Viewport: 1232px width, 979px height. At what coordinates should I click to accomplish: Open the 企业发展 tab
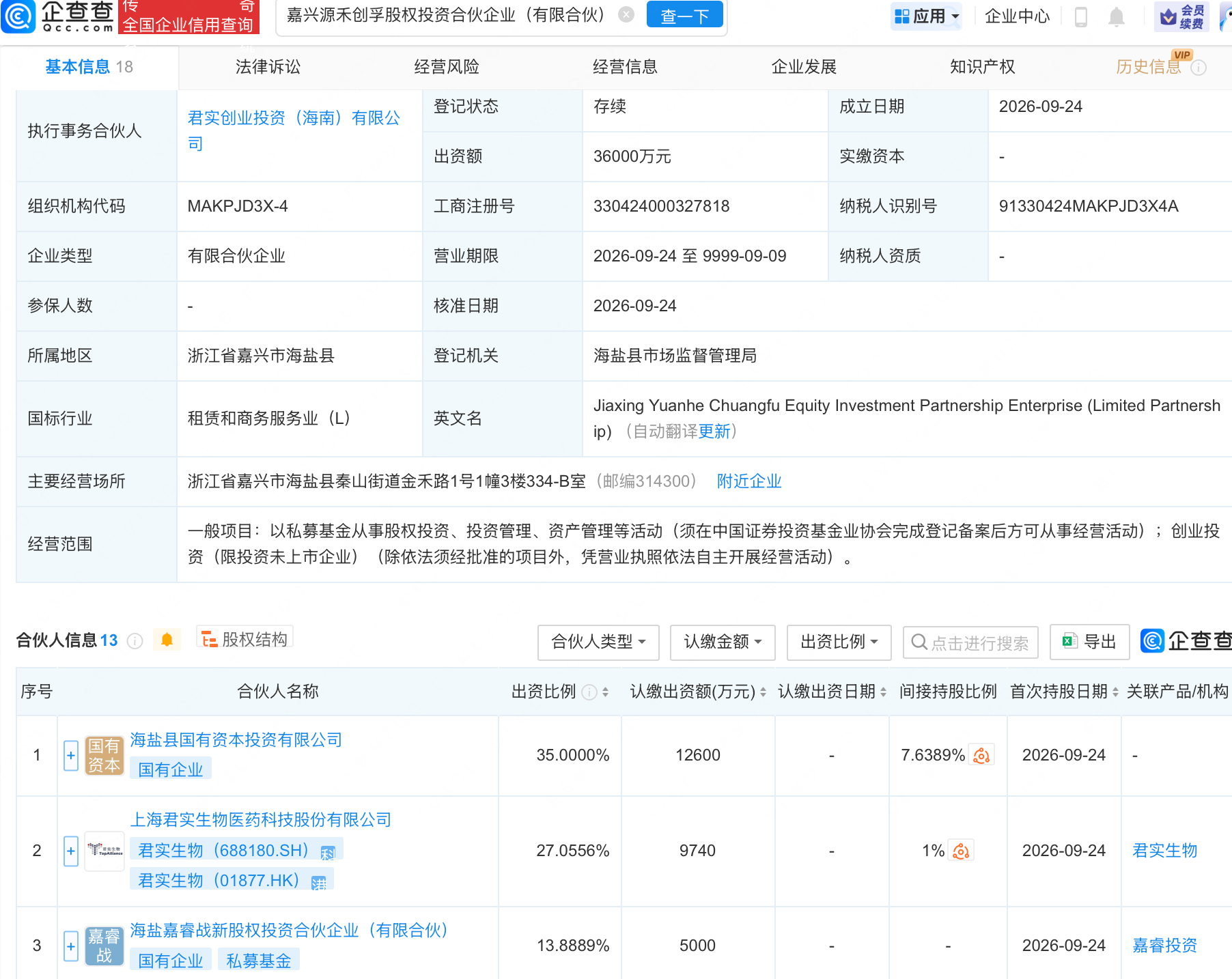(804, 67)
